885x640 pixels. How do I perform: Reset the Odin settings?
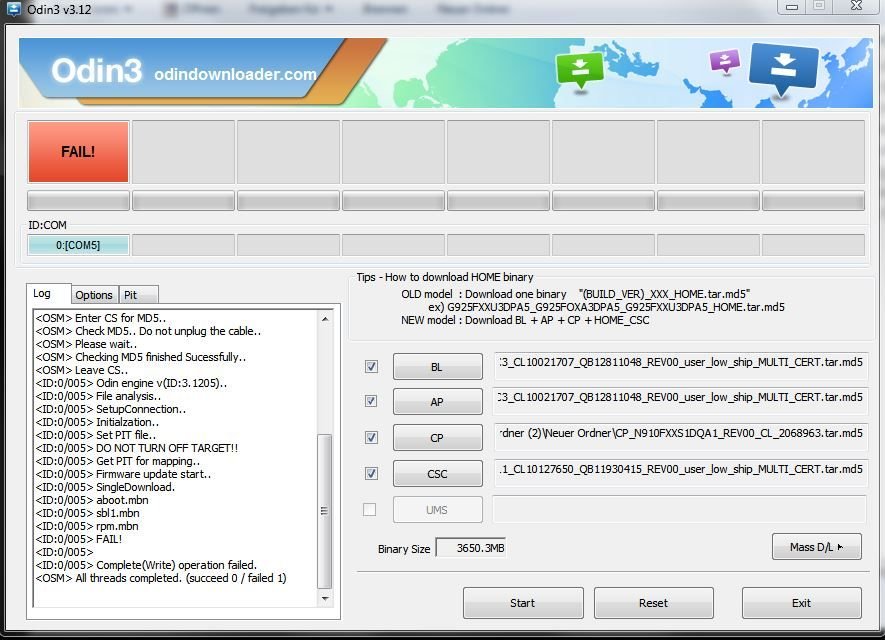pos(654,603)
